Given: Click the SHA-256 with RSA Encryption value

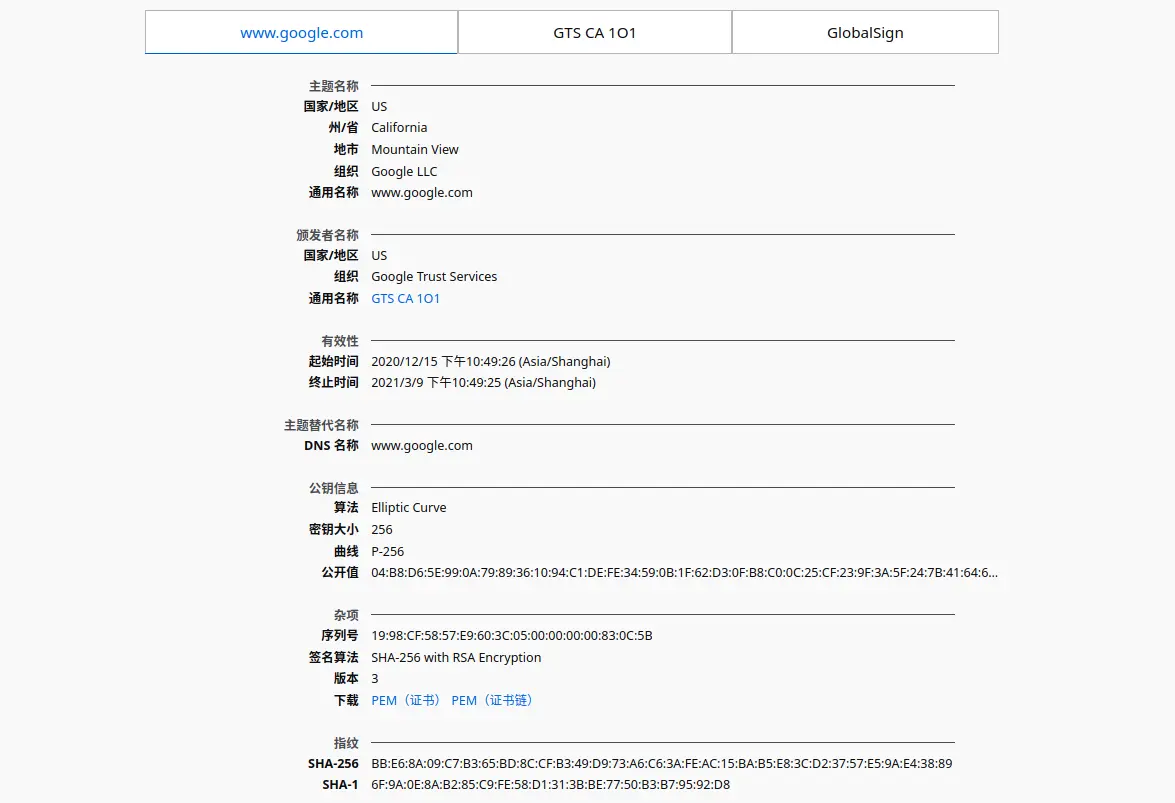Looking at the screenshot, I should point(456,657).
